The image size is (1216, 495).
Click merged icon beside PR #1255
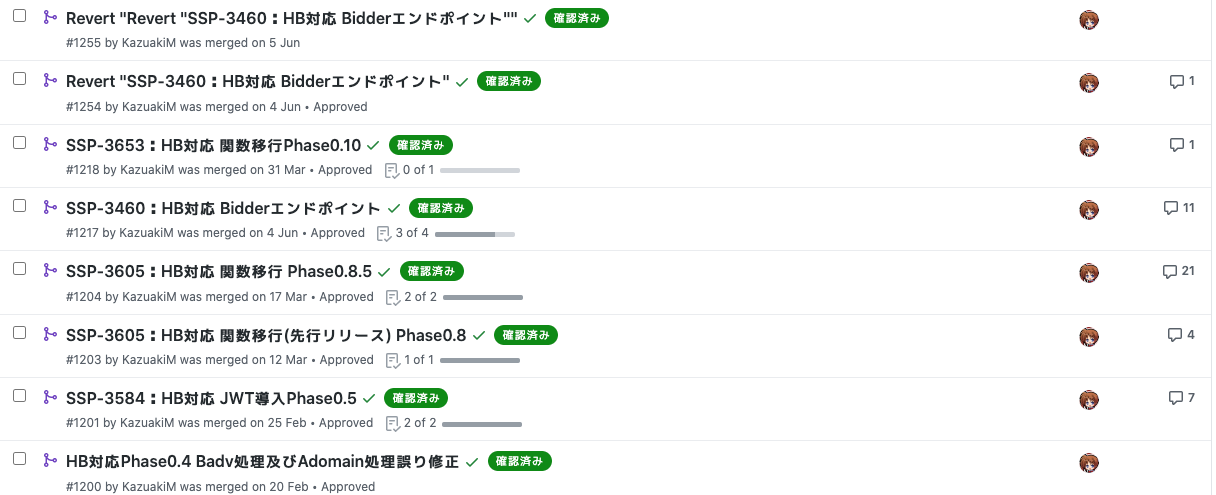(x=50, y=17)
